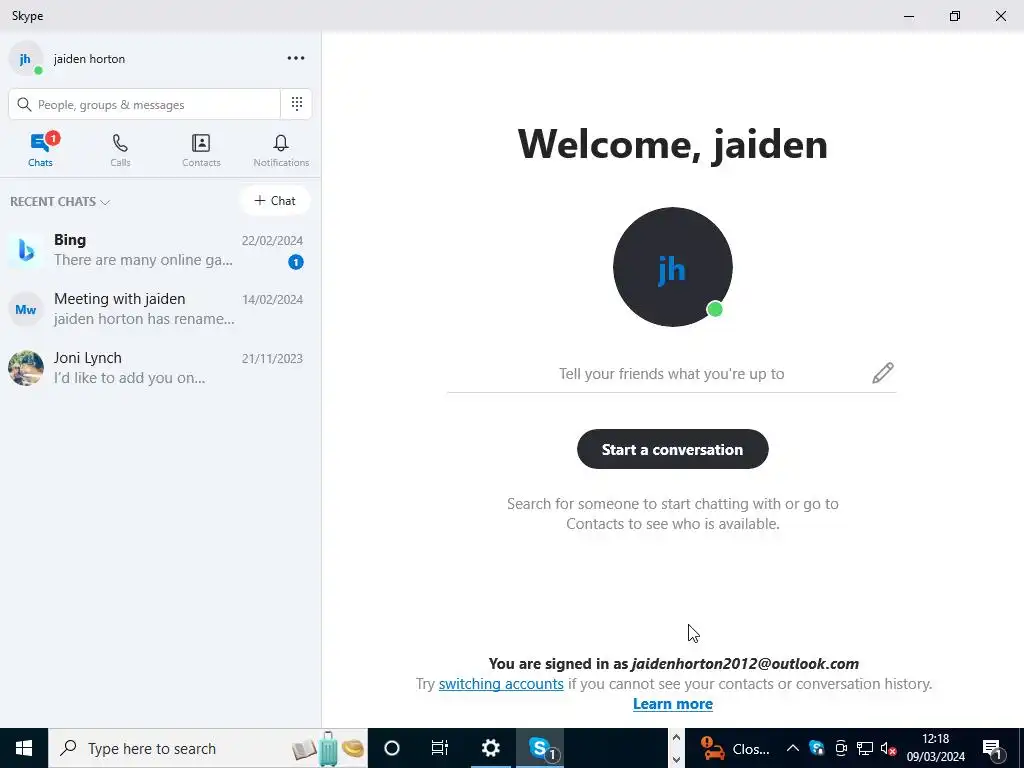Click the muted volume tray icon
This screenshot has width=1024, height=768.
(x=888, y=748)
